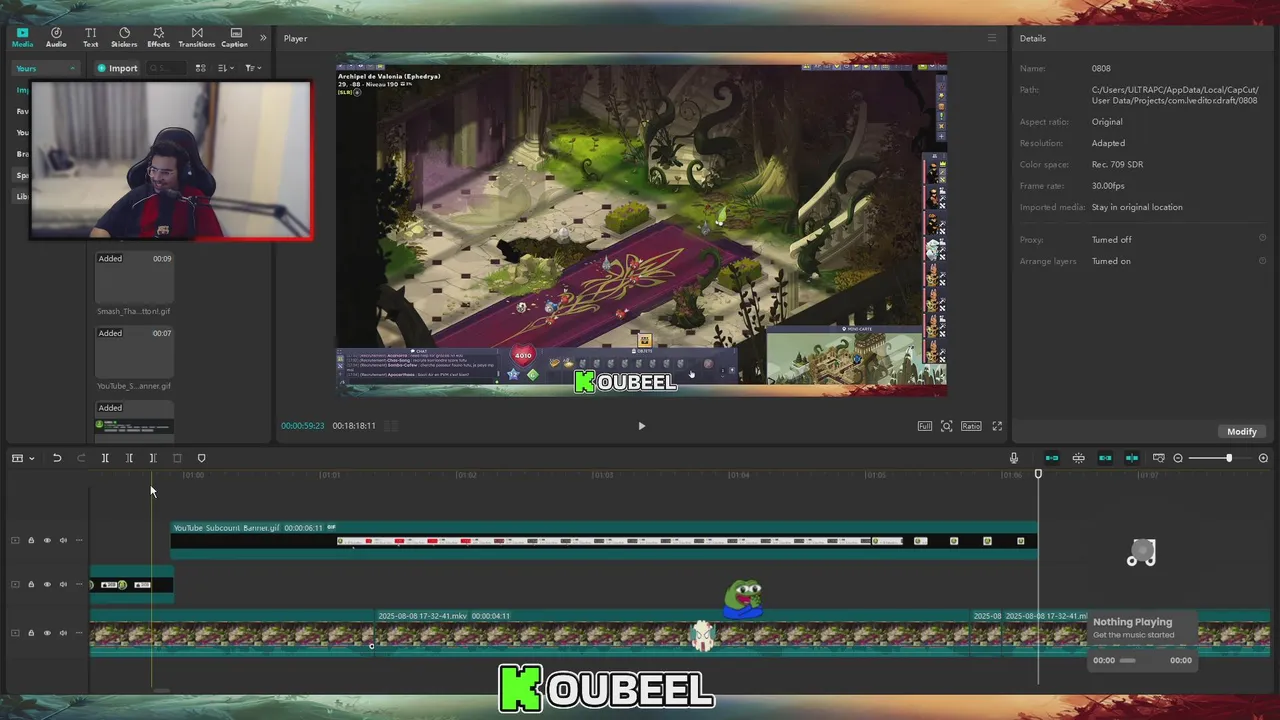The image size is (1280, 720).
Task: Click the delete clip icon
Action: (177, 458)
